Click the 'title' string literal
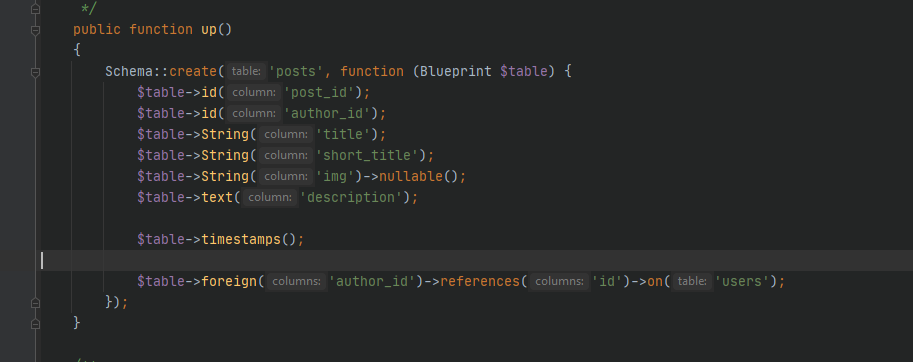The width and height of the screenshot is (913, 362). (343, 134)
